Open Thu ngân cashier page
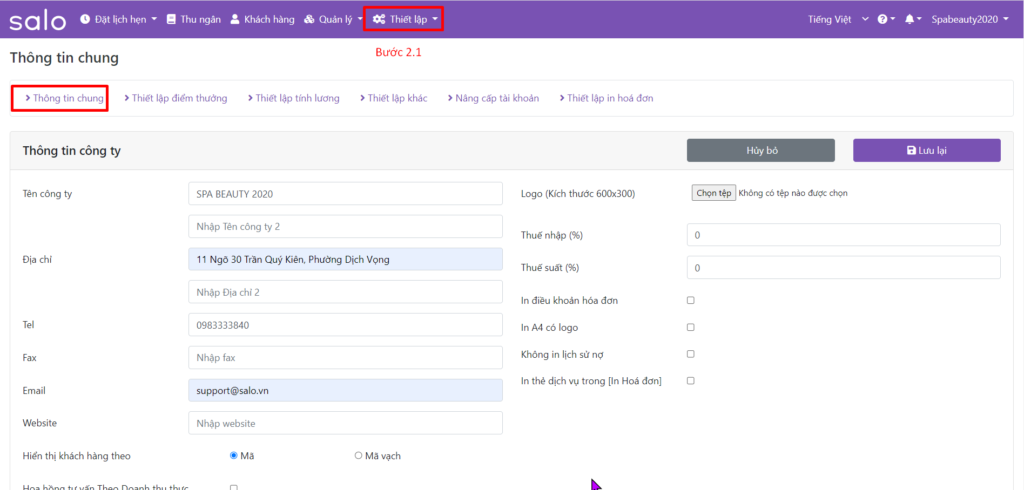 (x=193, y=19)
